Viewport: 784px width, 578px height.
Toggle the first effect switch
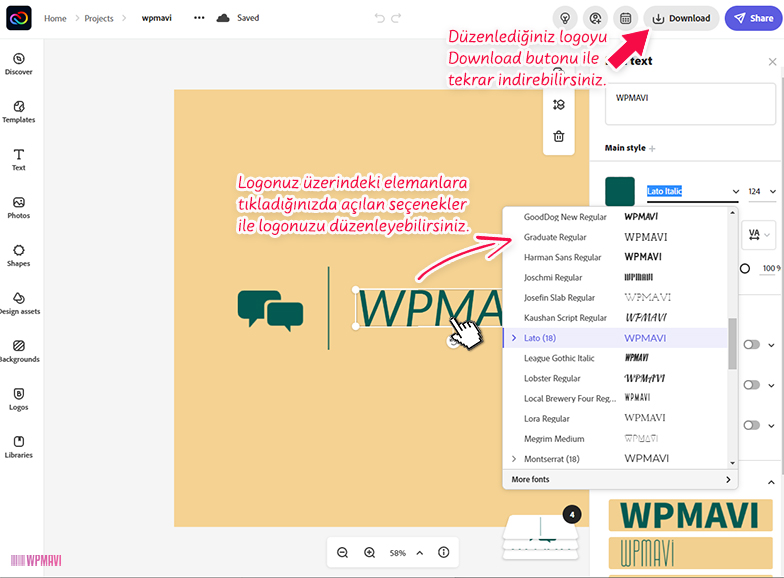point(752,344)
